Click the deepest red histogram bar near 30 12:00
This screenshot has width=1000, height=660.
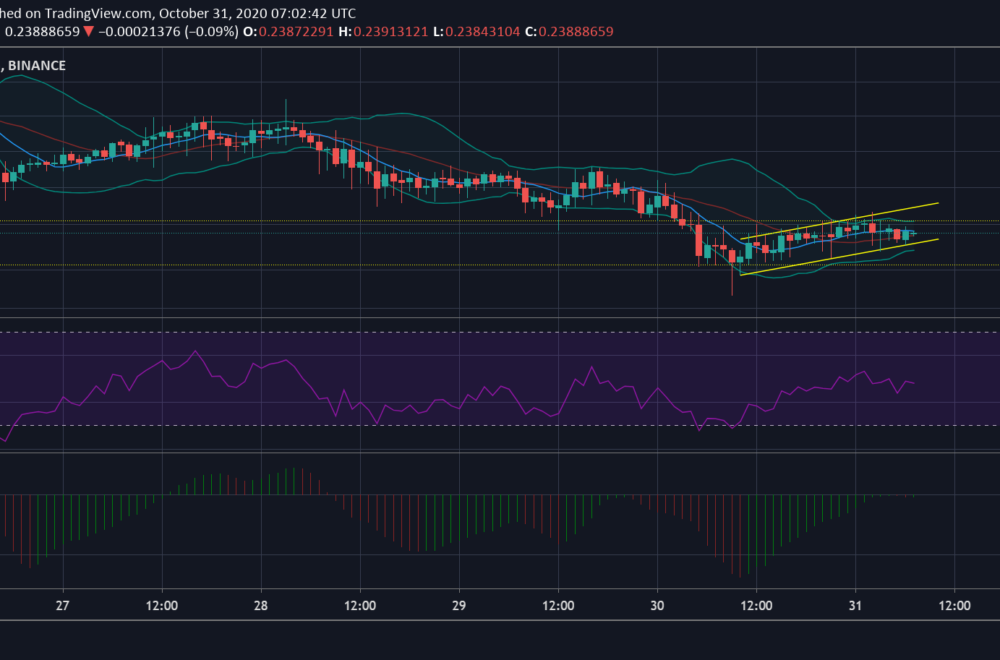[740, 536]
